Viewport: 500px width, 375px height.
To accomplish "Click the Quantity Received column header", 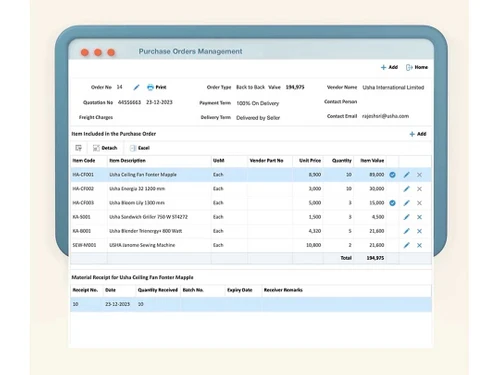I will pos(158,290).
